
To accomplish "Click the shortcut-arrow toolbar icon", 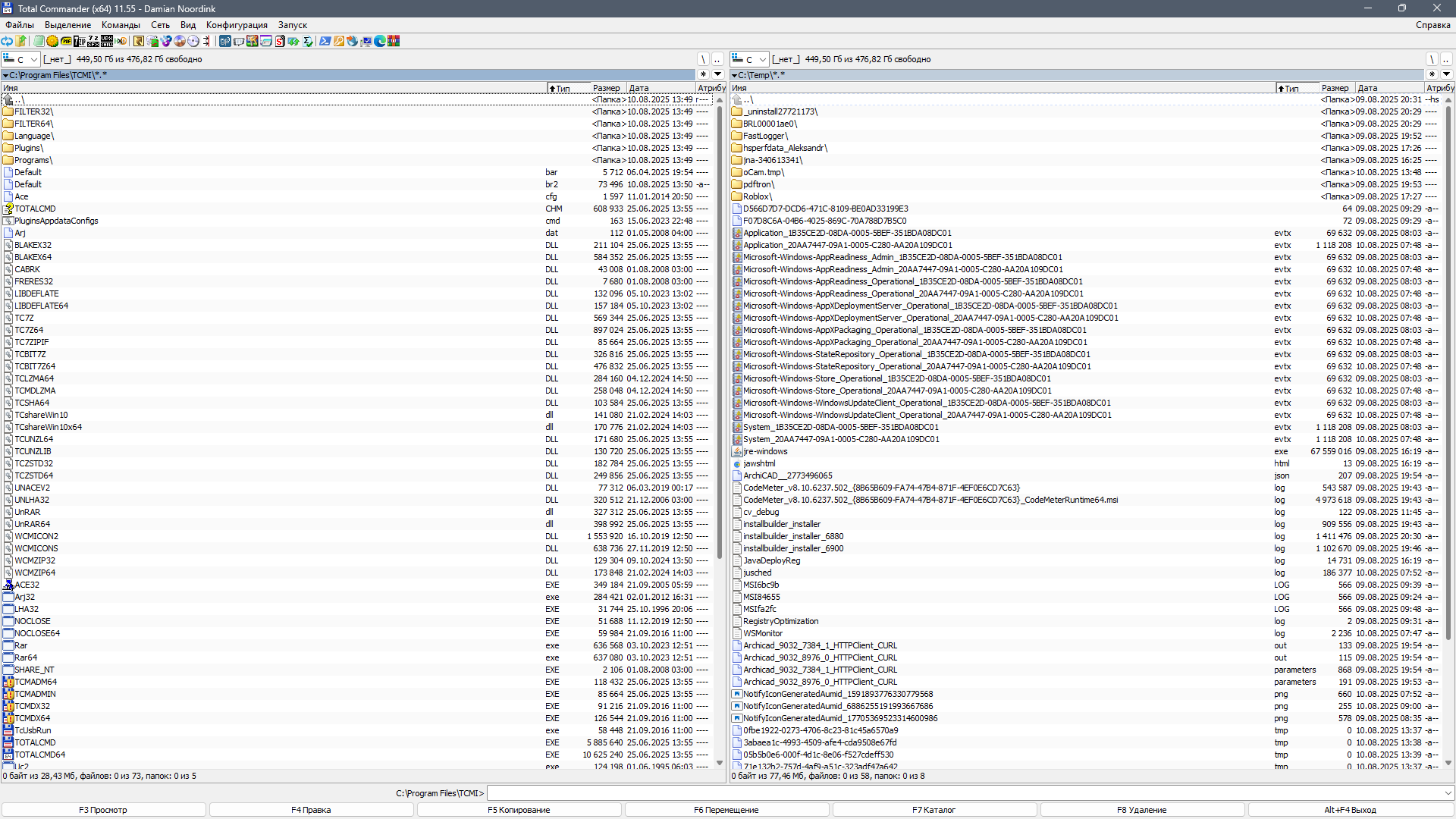I will pyautogui.click(x=139, y=41).
